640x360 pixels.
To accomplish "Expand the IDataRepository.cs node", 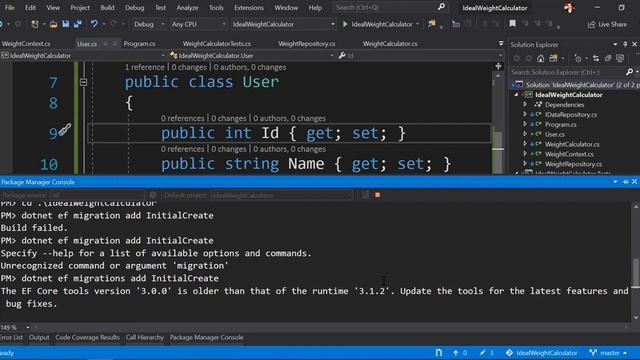I will 525,114.
